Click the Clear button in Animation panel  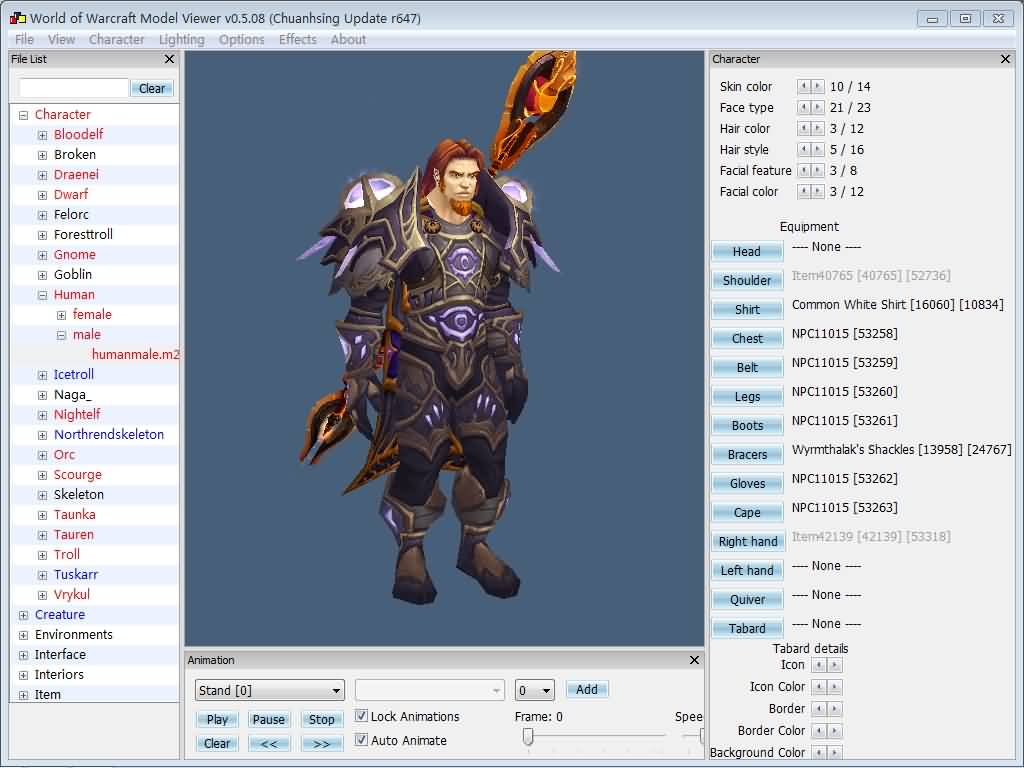tap(217, 743)
